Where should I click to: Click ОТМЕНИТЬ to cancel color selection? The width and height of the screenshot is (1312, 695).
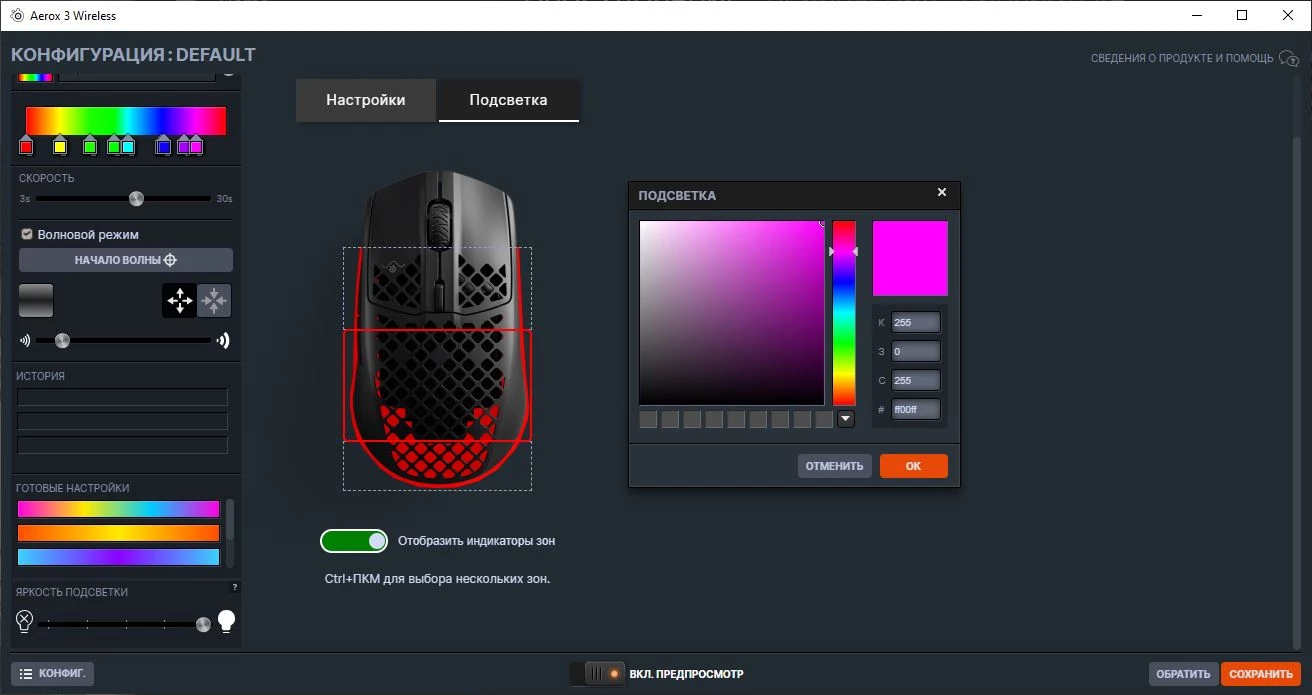pyautogui.click(x=834, y=466)
